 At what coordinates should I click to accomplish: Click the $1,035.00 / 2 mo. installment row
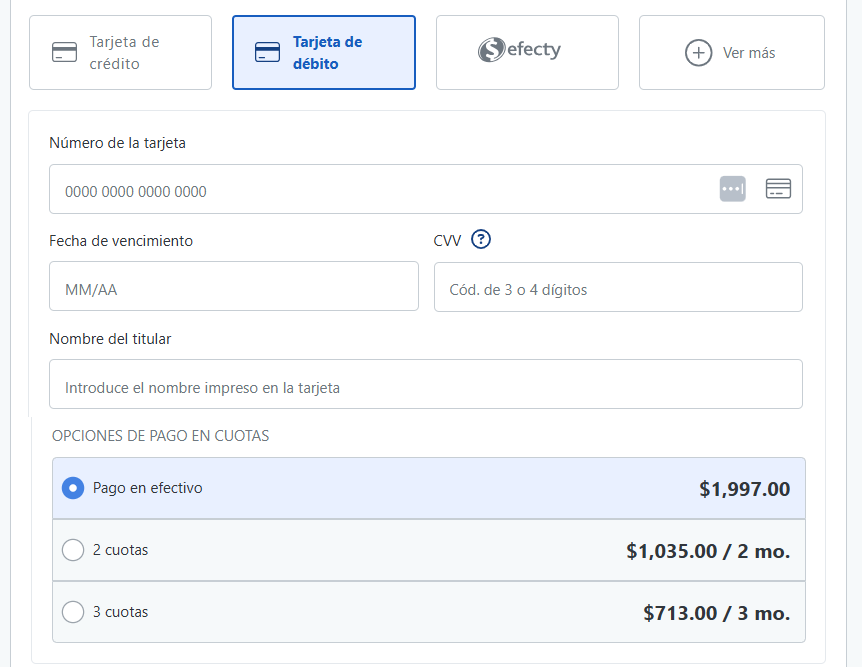coord(429,550)
